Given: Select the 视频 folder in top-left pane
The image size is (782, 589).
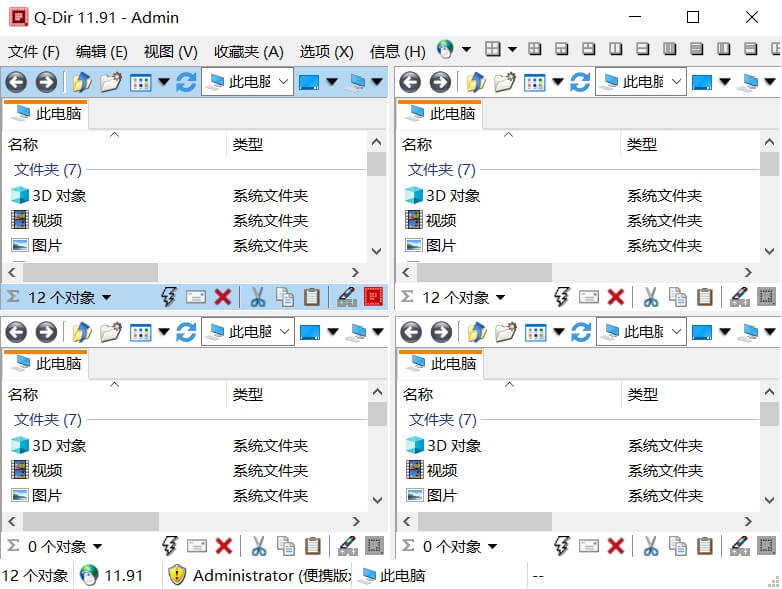Looking at the screenshot, I should coord(46,220).
